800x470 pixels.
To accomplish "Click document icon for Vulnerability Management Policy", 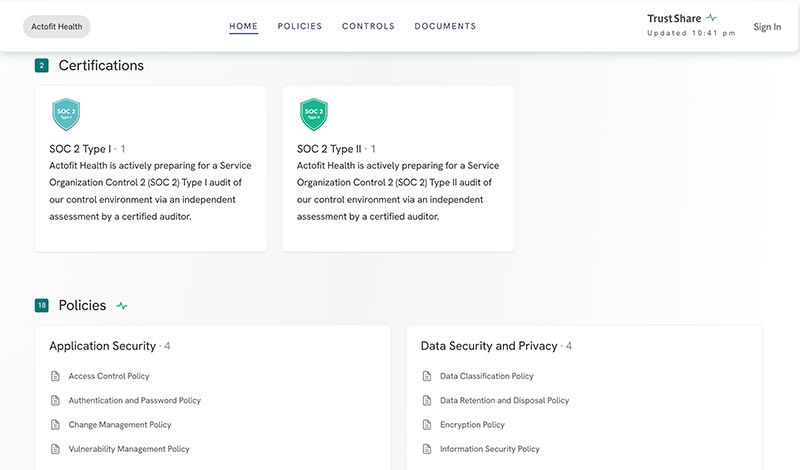I will click(x=55, y=449).
